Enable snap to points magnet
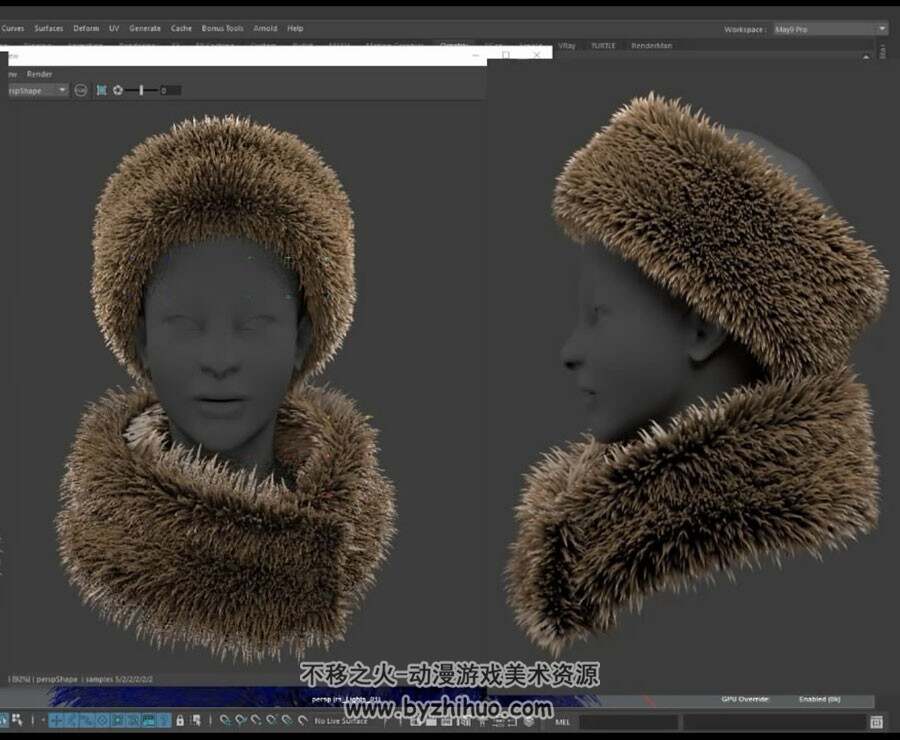 pyautogui.click(x=256, y=720)
